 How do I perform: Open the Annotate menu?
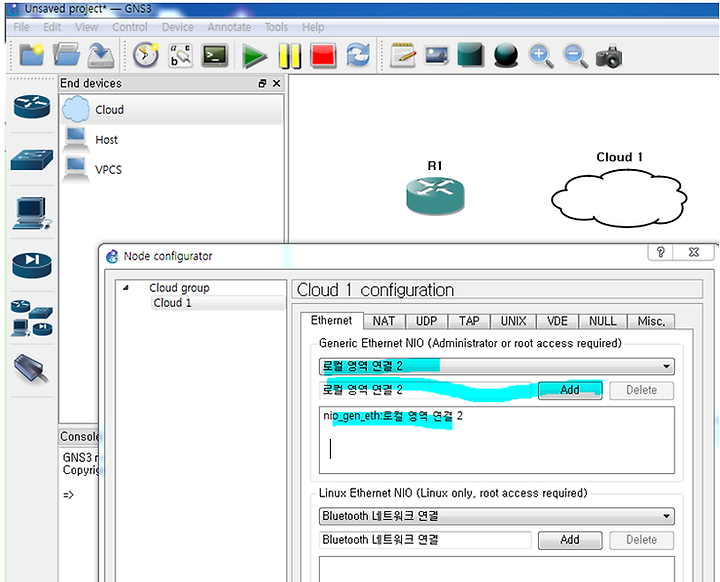(229, 27)
